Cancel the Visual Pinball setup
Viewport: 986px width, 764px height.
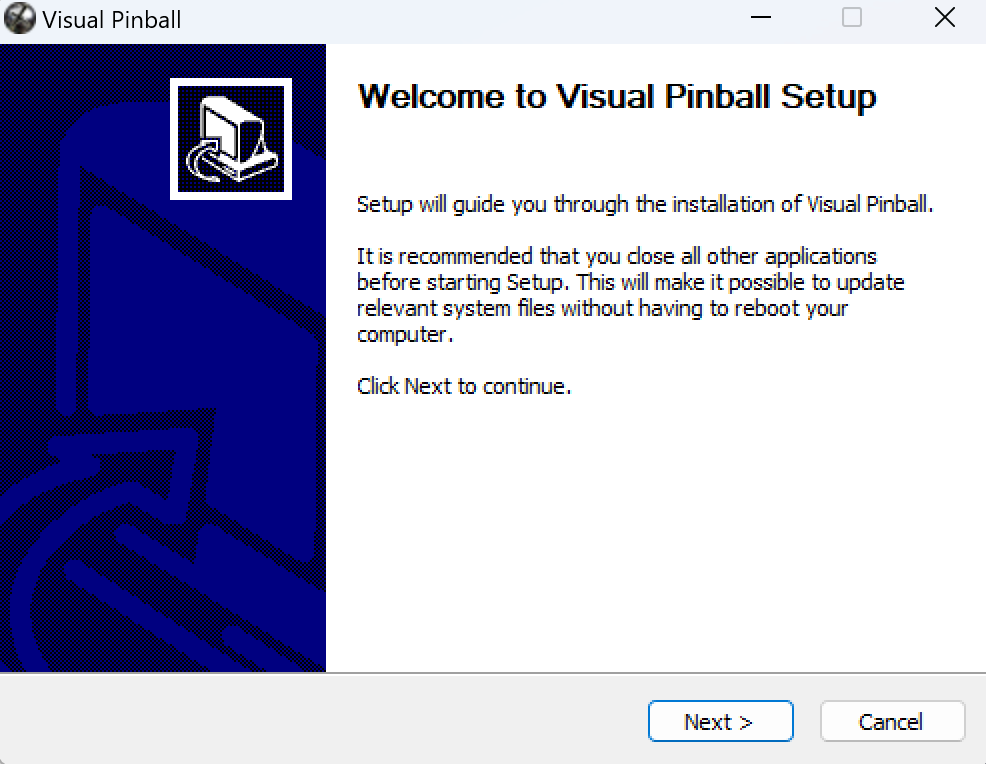891,721
